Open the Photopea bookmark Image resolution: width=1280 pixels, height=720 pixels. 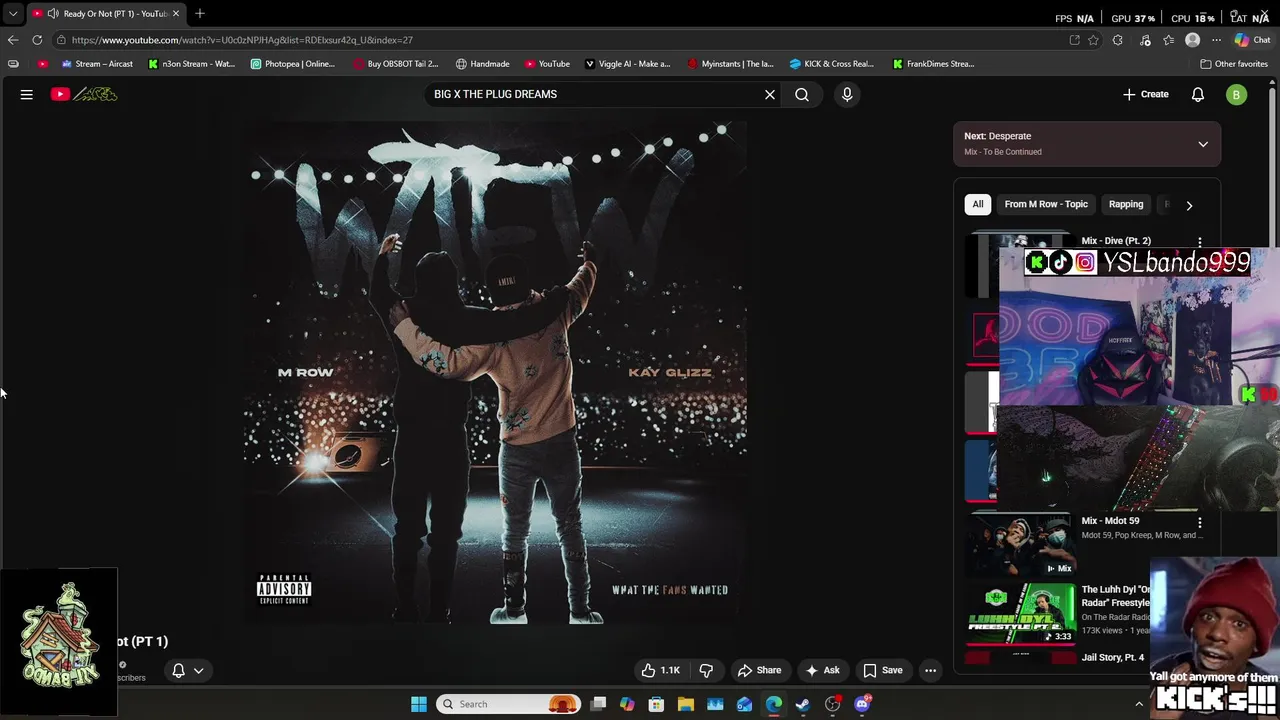pos(293,64)
